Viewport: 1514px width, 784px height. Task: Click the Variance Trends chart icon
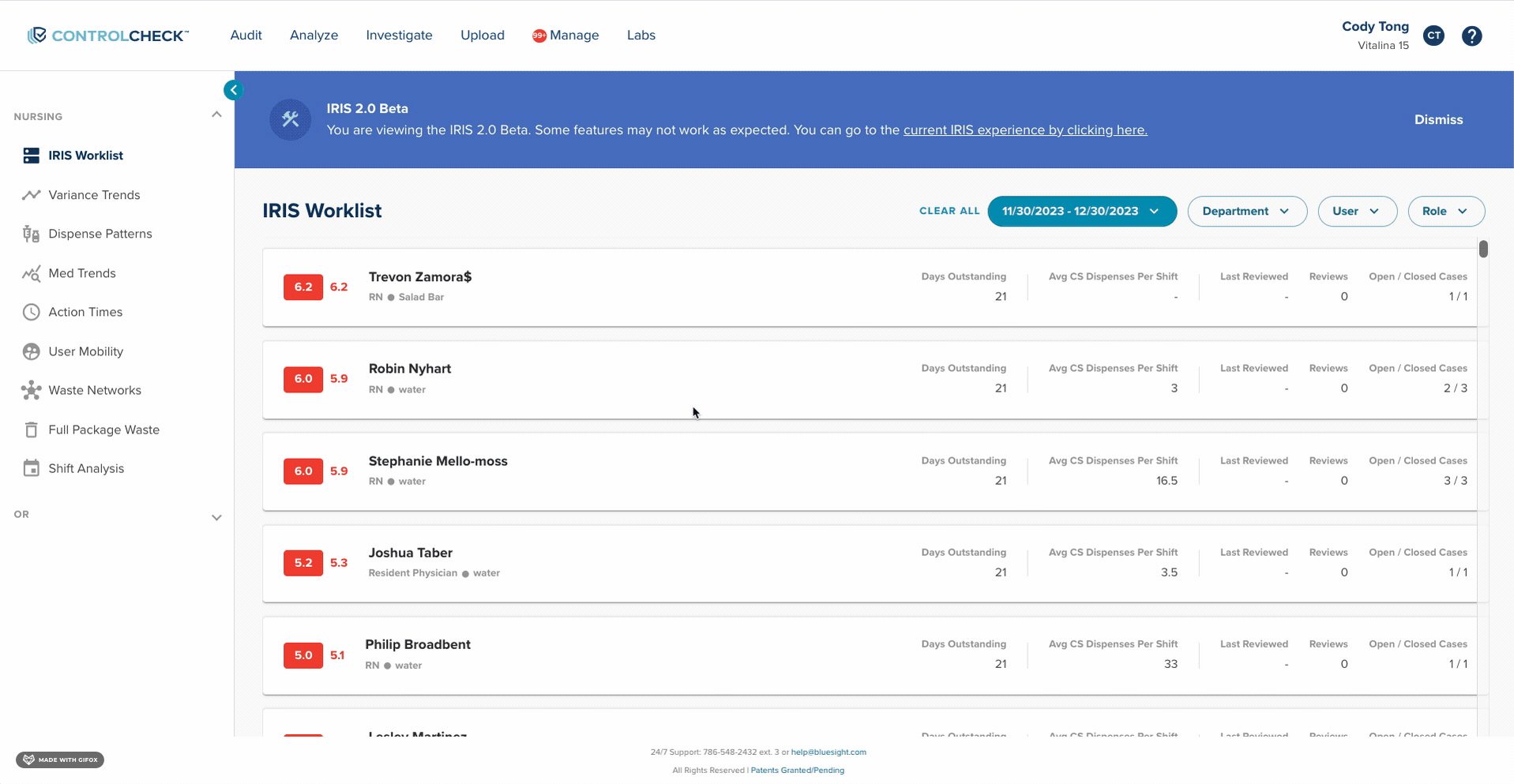pos(32,195)
